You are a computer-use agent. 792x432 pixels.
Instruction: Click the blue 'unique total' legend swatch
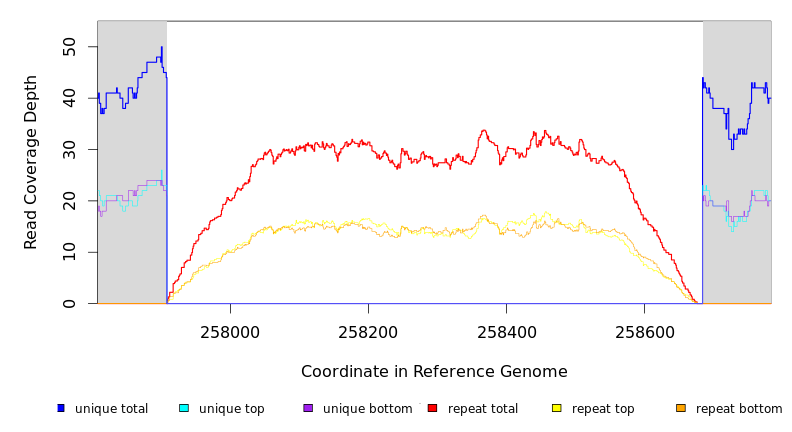(61, 408)
